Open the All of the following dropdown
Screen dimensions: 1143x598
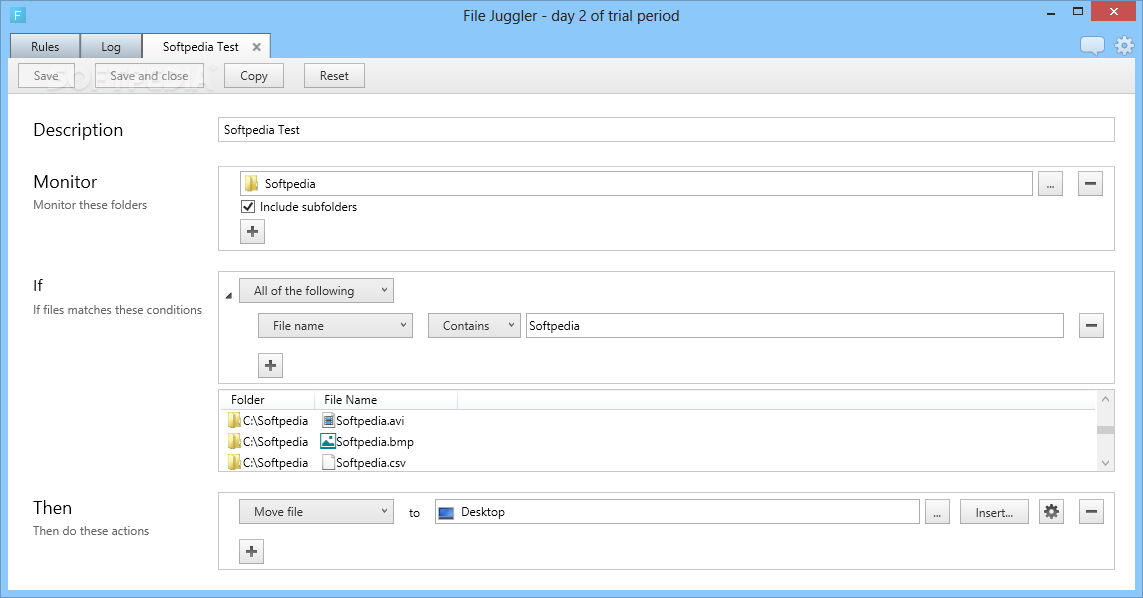pyautogui.click(x=316, y=290)
